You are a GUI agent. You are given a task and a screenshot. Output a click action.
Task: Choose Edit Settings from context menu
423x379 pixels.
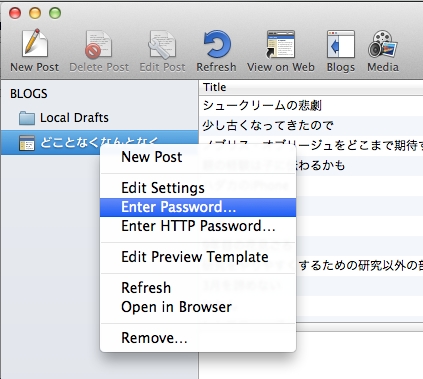tap(198, 188)
